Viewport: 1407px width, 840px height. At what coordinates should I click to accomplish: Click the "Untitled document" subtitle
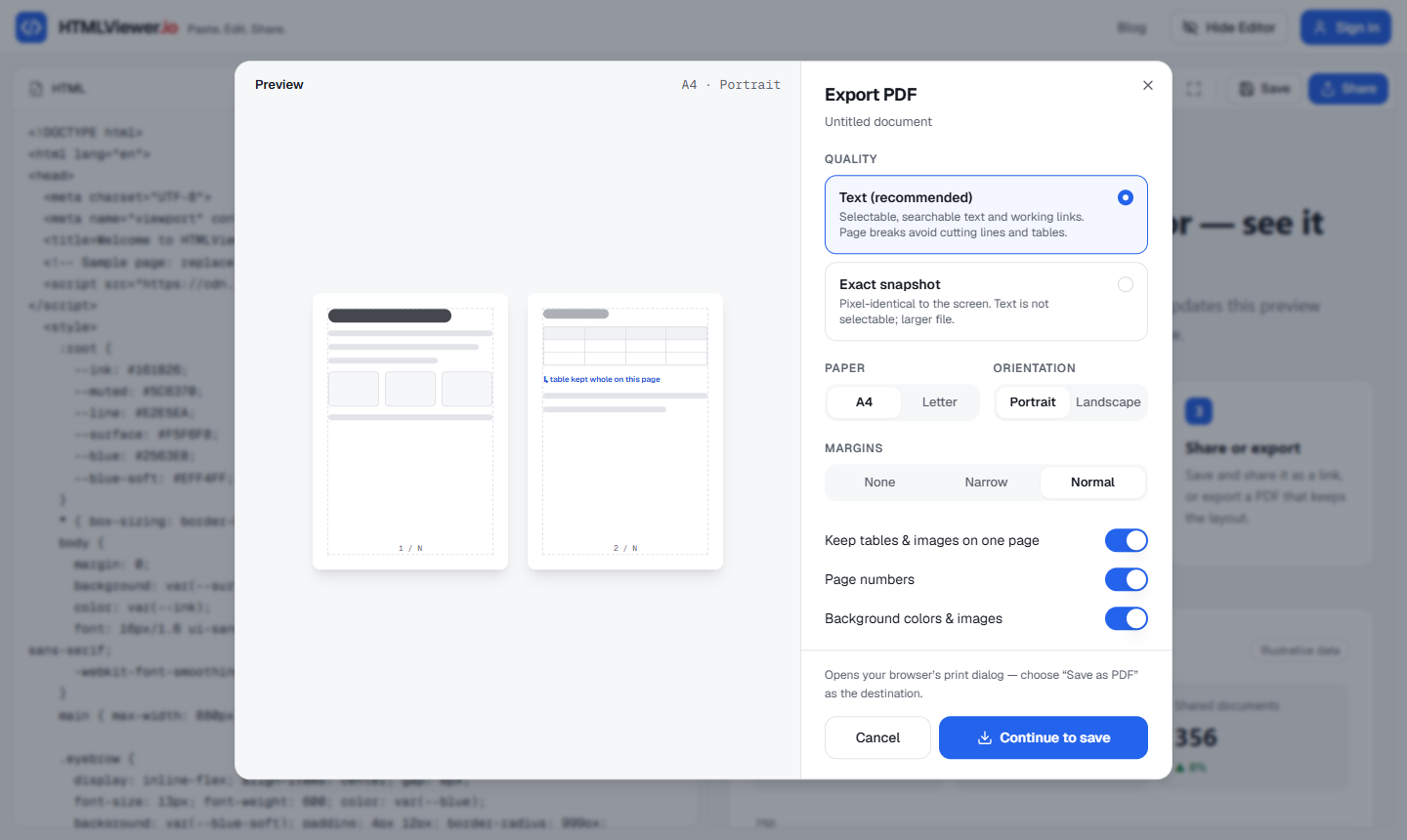click(877, 122)
